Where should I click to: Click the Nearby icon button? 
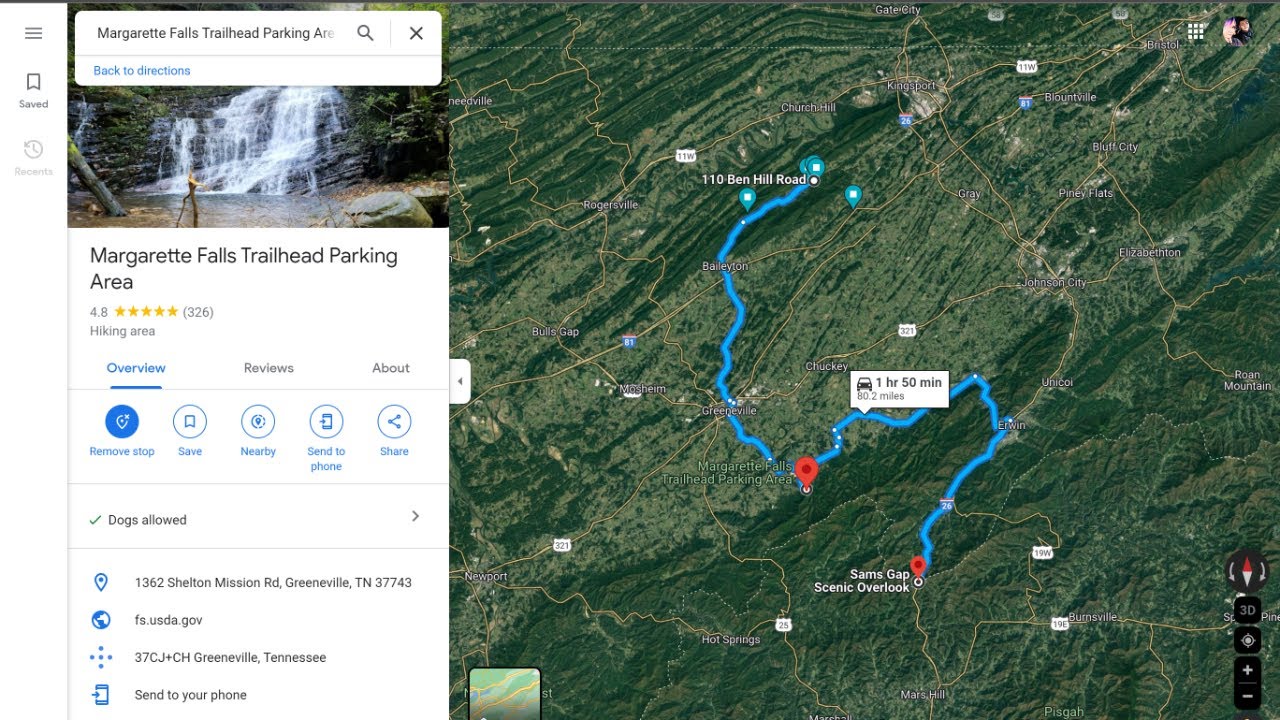pos(258,421)
